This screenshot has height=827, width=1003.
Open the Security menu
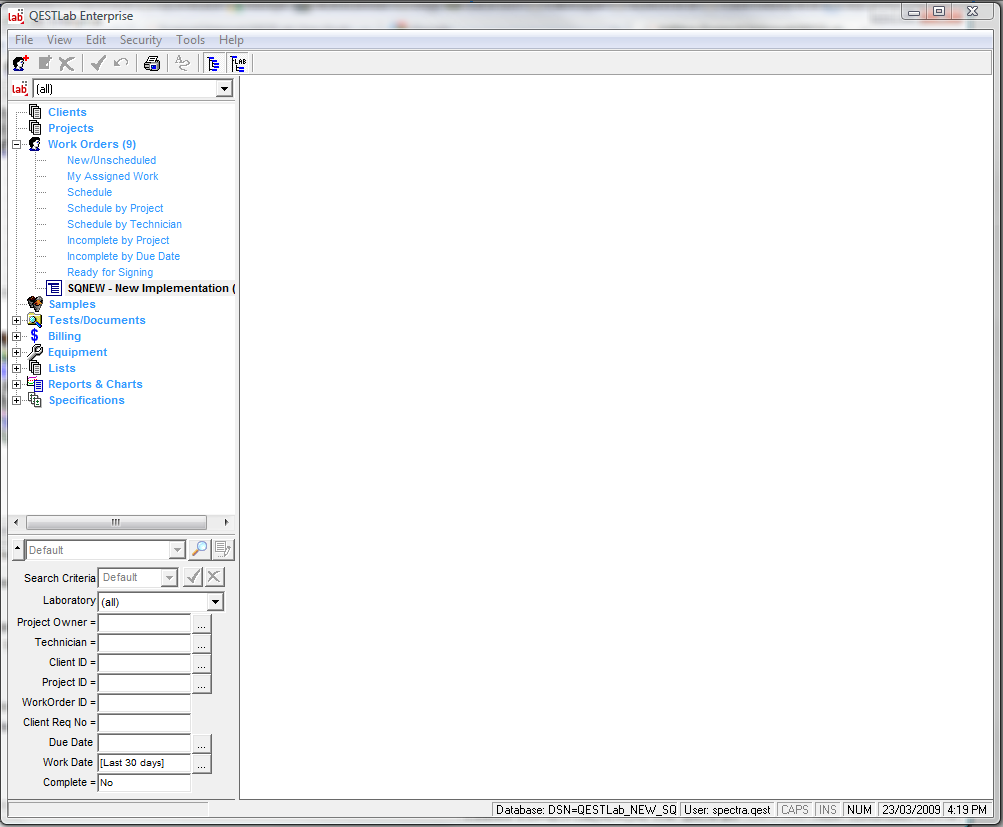click(140, 40)
